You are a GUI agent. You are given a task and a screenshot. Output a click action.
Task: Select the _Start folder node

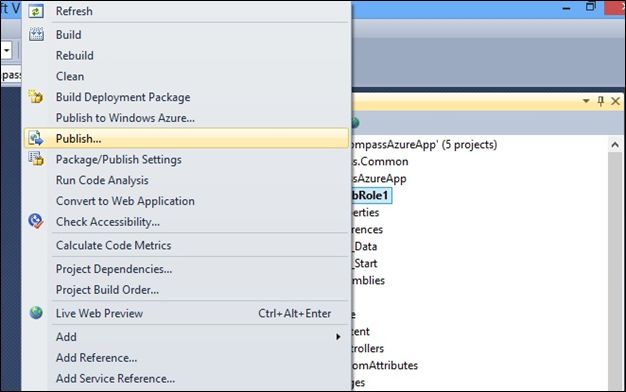[365, 263]
